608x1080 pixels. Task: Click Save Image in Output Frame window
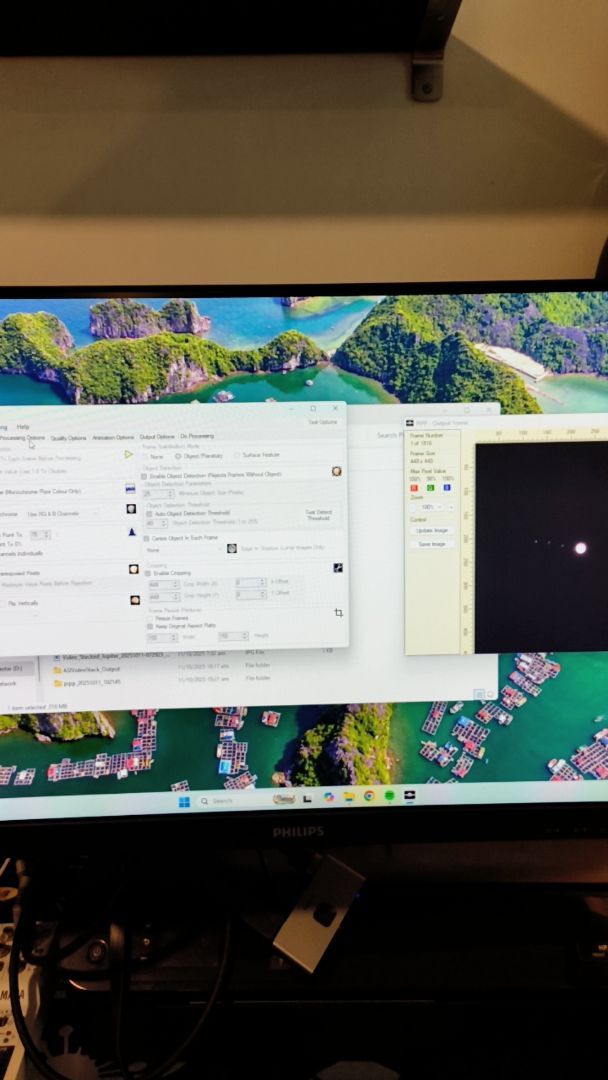coord(432,544)
